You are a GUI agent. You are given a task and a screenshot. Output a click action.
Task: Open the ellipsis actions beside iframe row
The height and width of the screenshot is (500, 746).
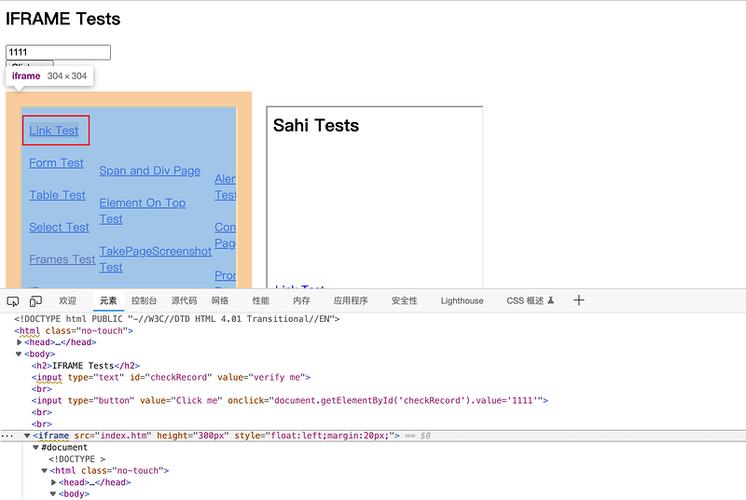(x=7, y=435)
